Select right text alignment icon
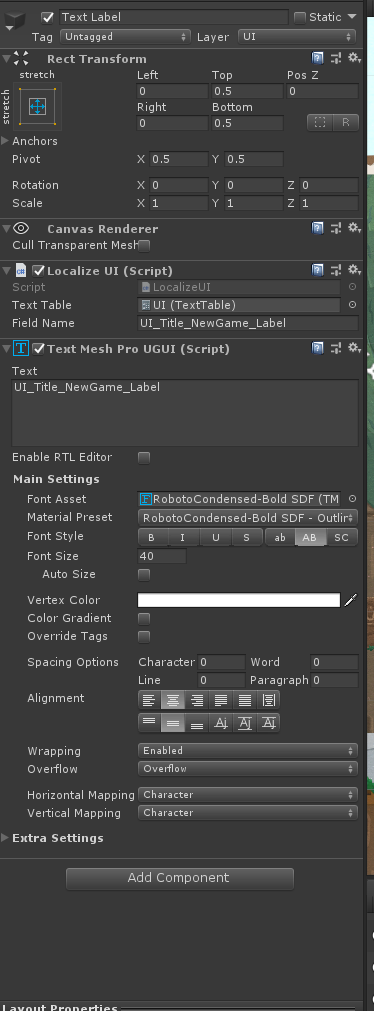The height and width of the screenshot is (1011, 374). (197, 700)
